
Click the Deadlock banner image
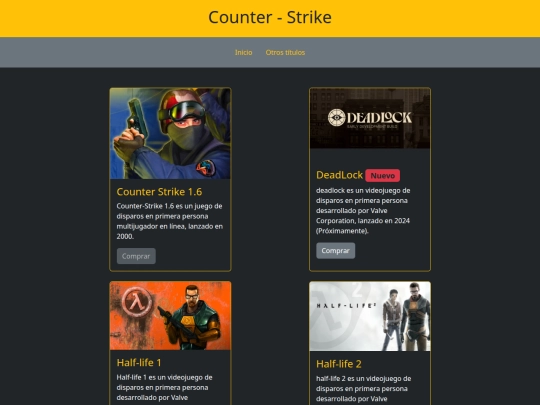coord(370,118)
